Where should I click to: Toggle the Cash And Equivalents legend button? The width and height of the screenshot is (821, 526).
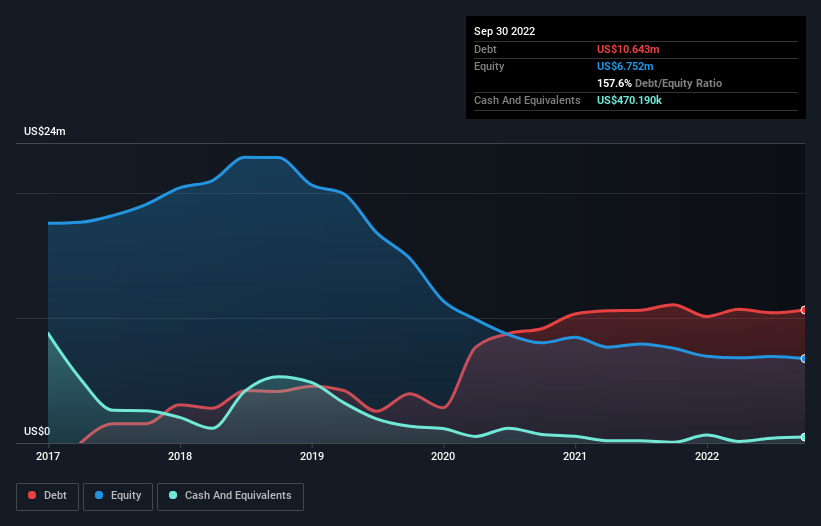coord(230,496)
